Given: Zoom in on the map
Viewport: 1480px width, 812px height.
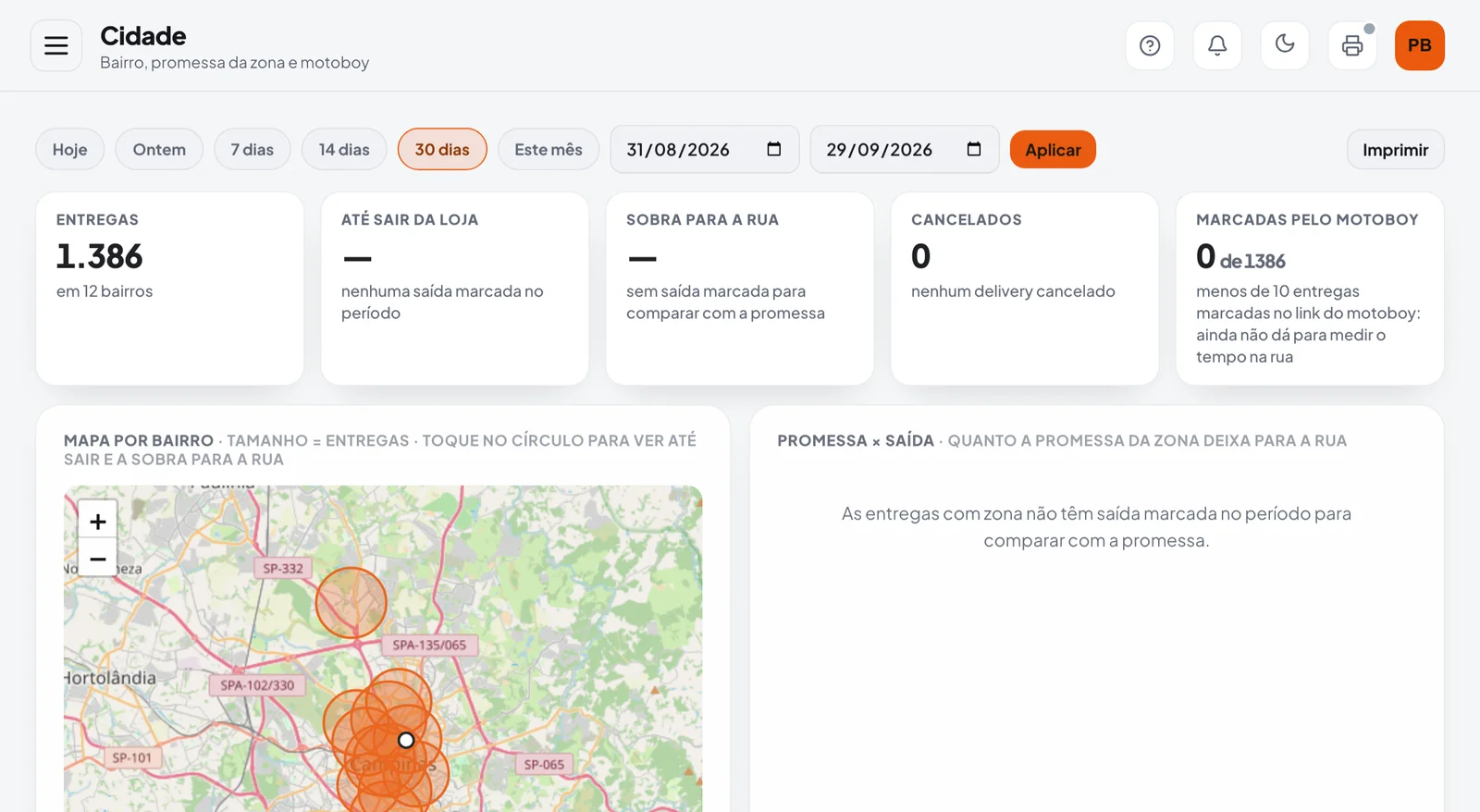Looking at the screenshot, I should (x=98, y=522).
